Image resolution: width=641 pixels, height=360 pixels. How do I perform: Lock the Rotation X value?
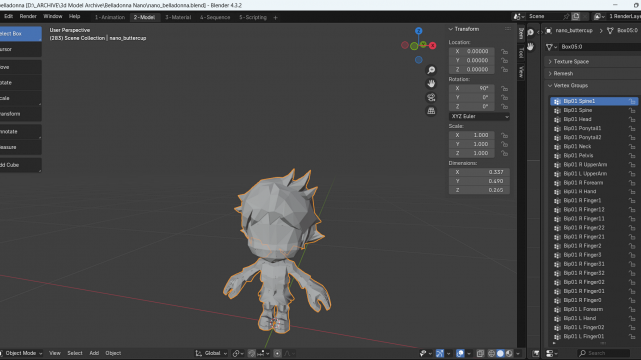[504, 89]
